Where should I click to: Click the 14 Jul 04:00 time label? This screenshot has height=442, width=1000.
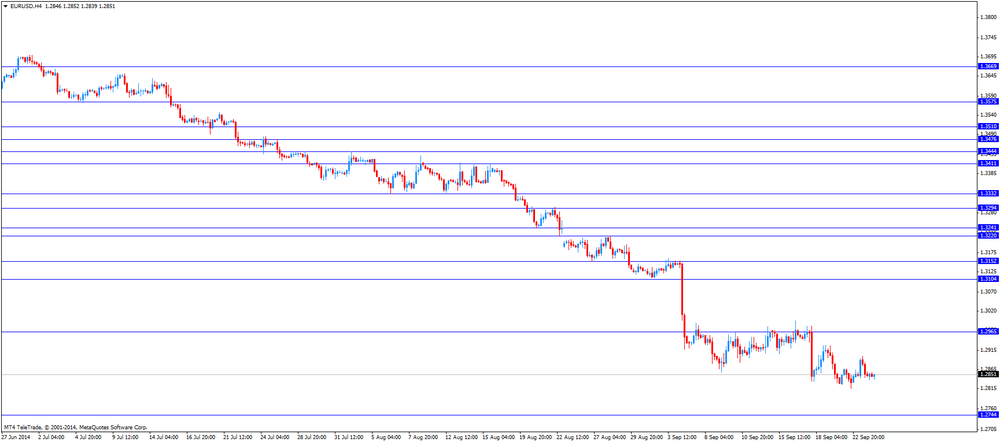click(163, 438)
